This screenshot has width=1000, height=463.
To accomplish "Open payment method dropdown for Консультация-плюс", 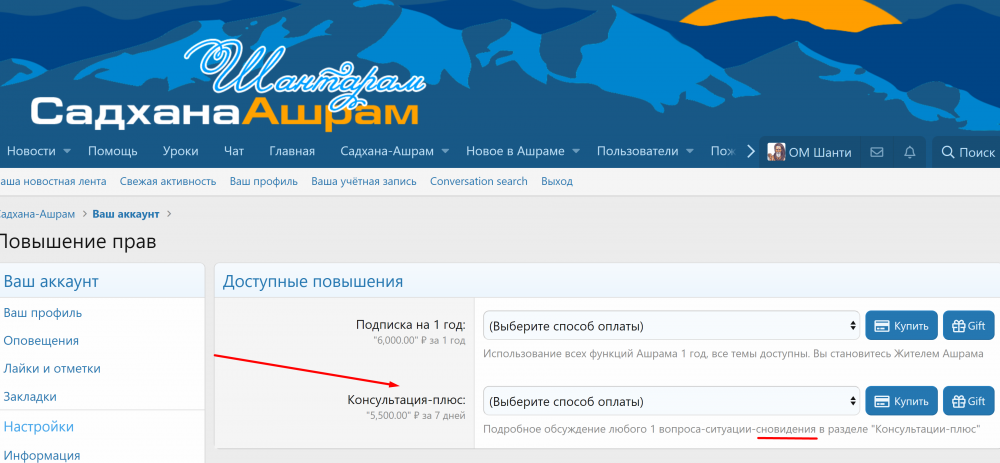I will click(671, 402).
